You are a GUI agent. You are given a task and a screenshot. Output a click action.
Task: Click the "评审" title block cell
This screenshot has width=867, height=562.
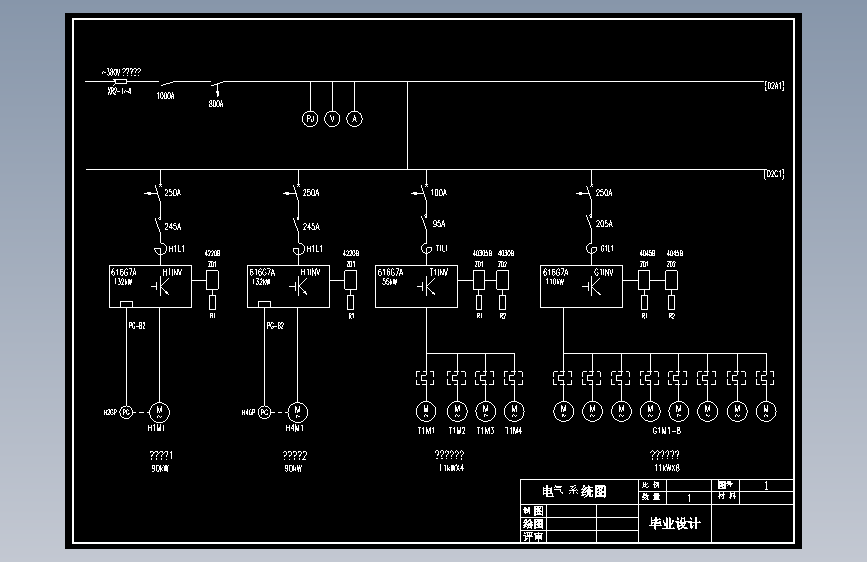534,537
